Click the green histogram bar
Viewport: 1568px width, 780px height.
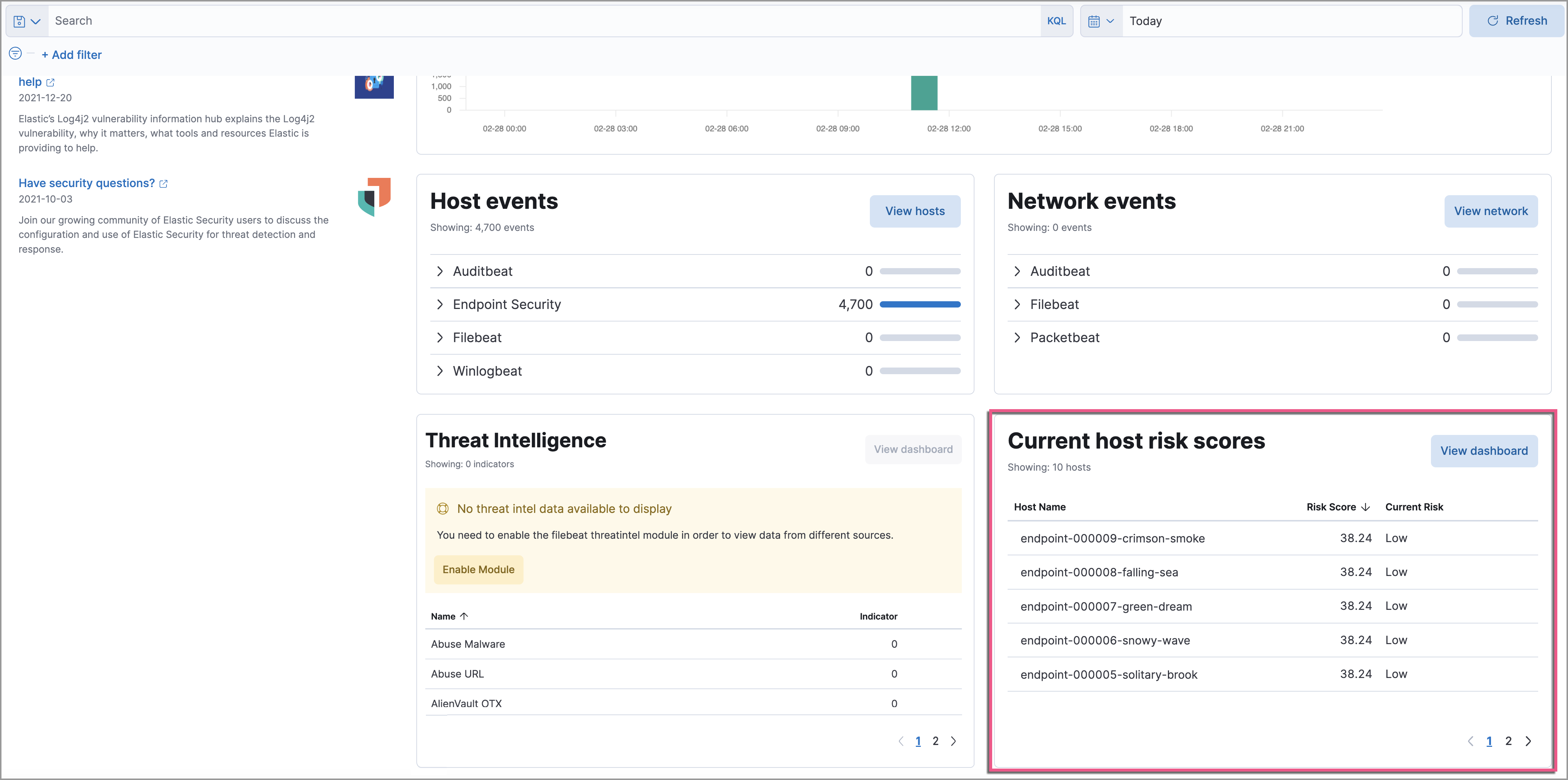tap(923, 93)
